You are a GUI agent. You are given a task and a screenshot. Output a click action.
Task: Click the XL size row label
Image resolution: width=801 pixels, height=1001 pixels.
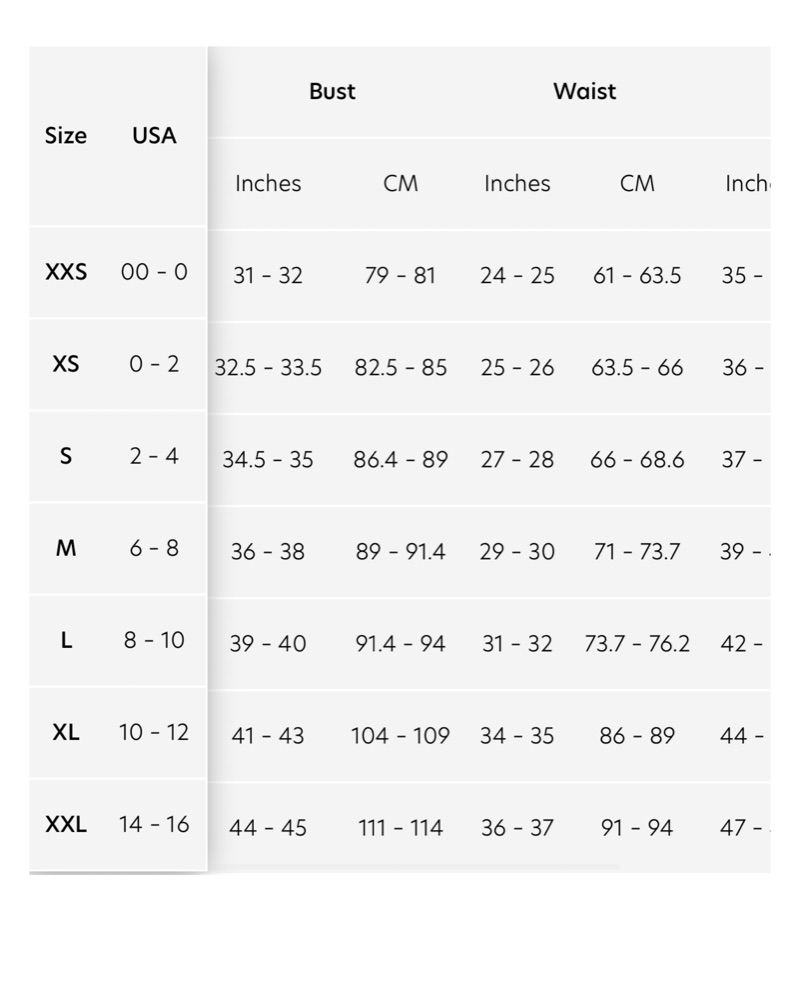point(66,732)
